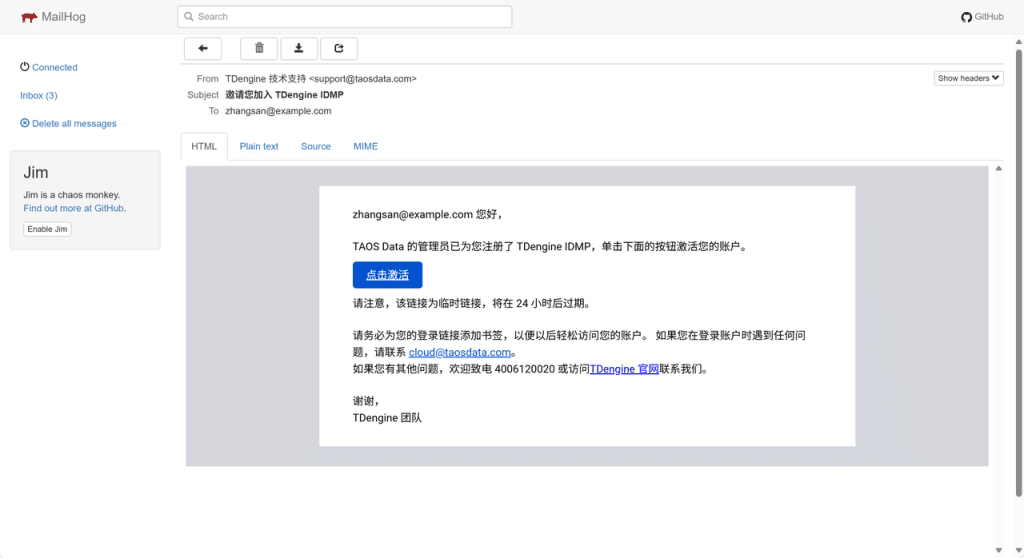The width and height of the screenshot is (1024, 558).
Task: Click the Enable Jim button
Action: pyautogui.click(x=47, y=229)
